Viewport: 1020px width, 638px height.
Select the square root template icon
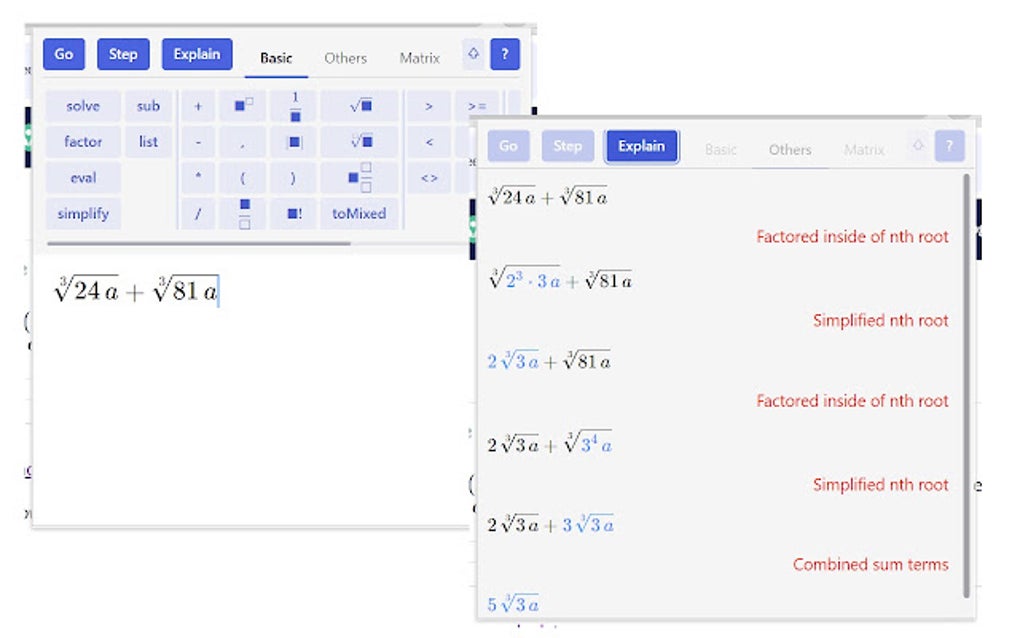pyautogui.click(x=360, y=106)
